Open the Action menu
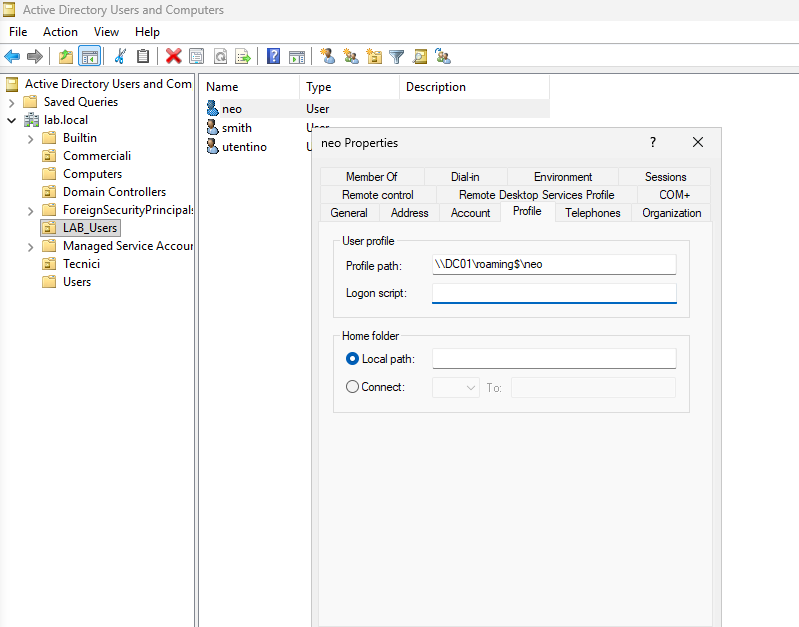Image resolution: width=799 pixels, height=627 pixels. (x=60, y=32)
